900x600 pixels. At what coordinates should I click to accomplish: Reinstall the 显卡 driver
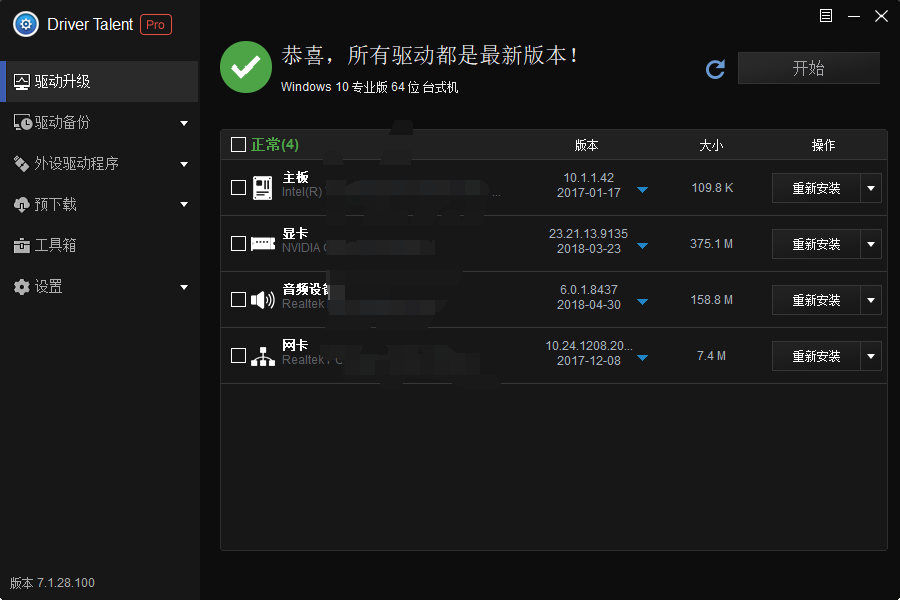tap(816, 244)
